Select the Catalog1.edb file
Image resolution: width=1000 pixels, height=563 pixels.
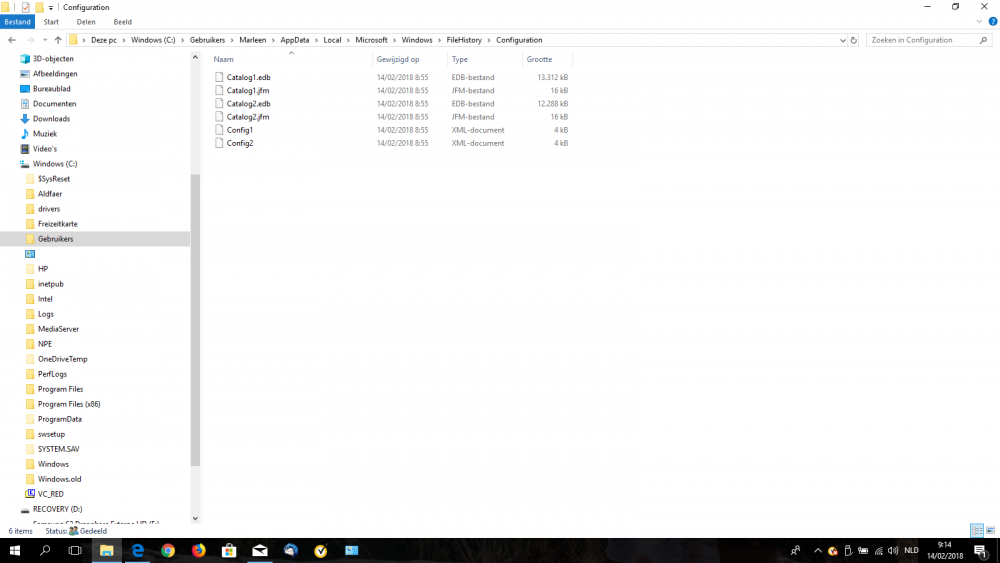click(x=248, y=77)
